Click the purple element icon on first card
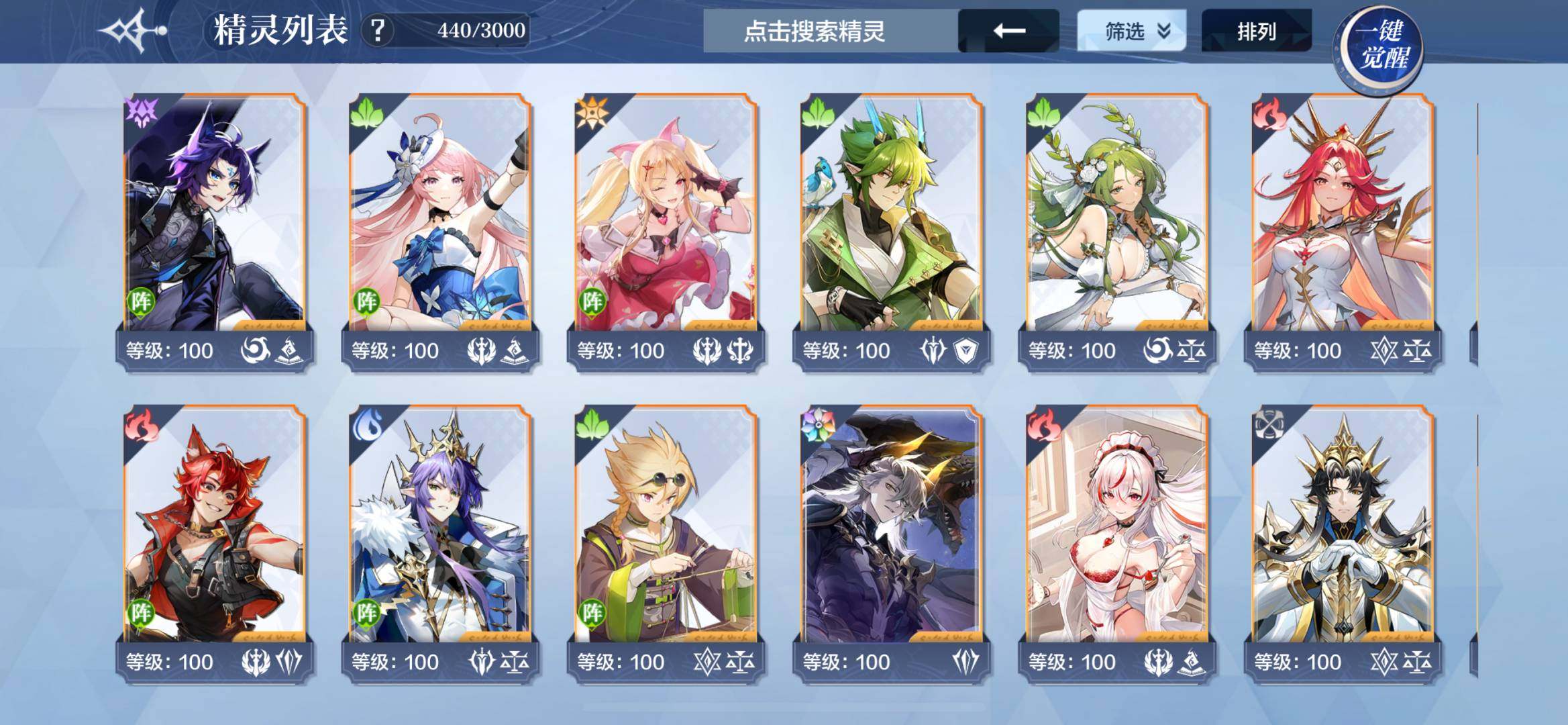The height and width of the screenshot is (725, 1568). click(x=141, y=111)
